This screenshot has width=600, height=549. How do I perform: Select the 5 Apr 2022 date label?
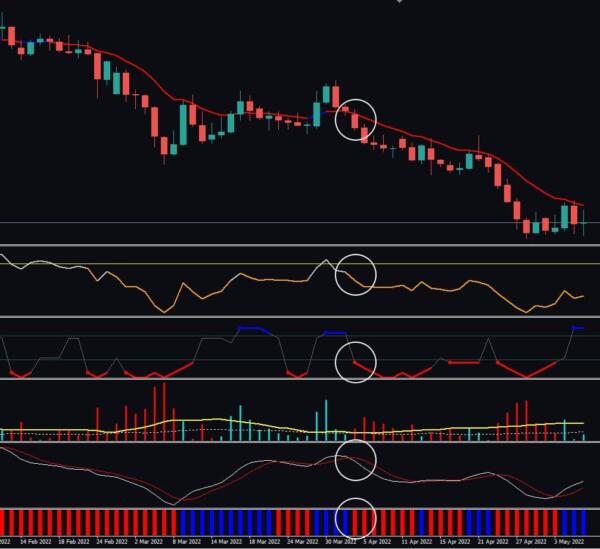[x=377, y=542]
